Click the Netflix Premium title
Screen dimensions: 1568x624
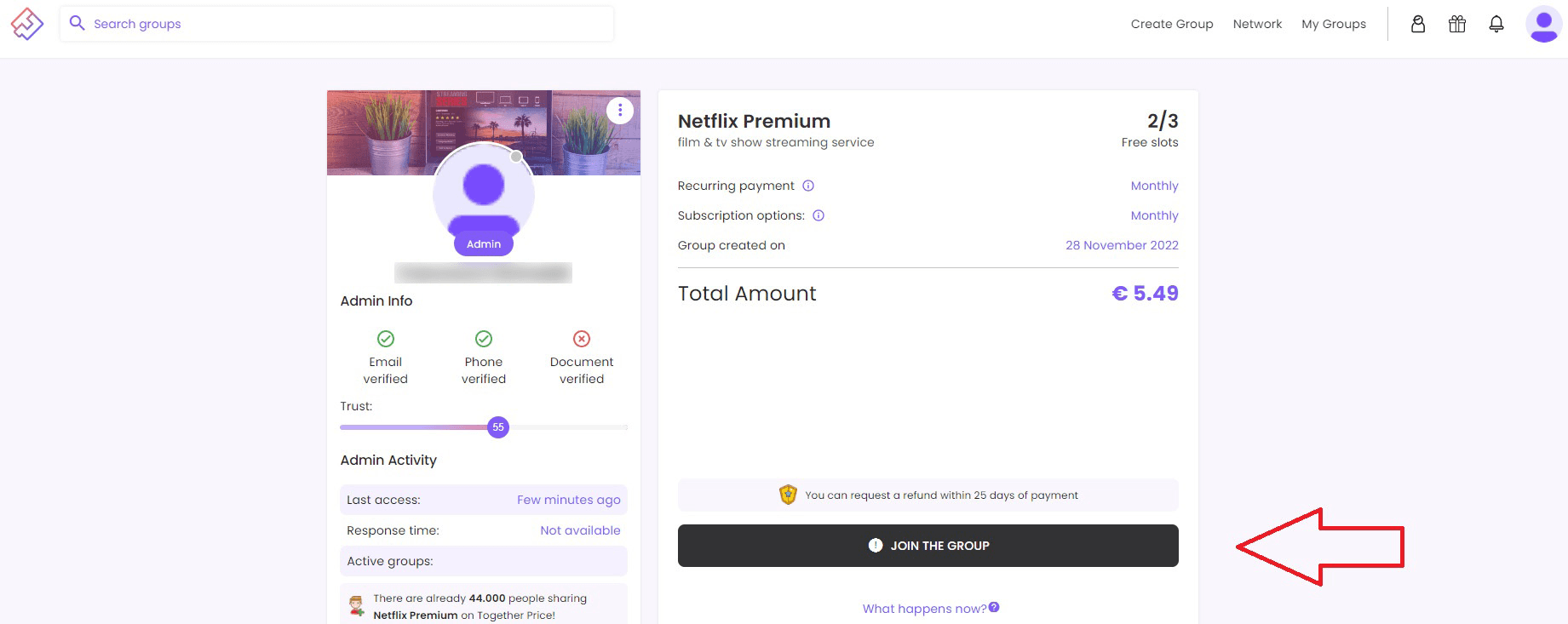(754, 121)
